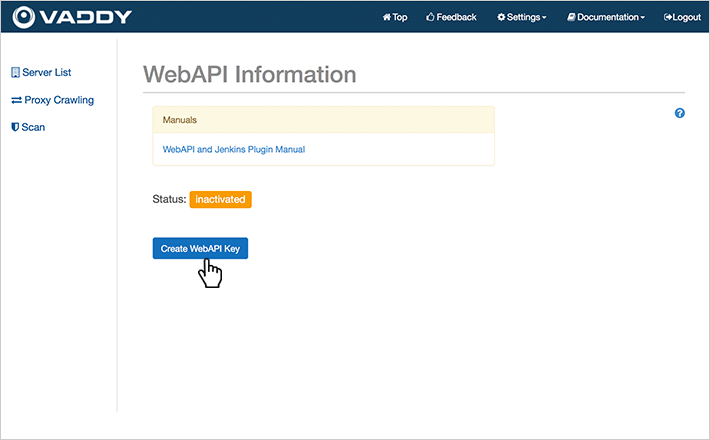The width and height of the screenshot is (710, 440).
Task: Go to Top page link text
Action: point(400,17)
